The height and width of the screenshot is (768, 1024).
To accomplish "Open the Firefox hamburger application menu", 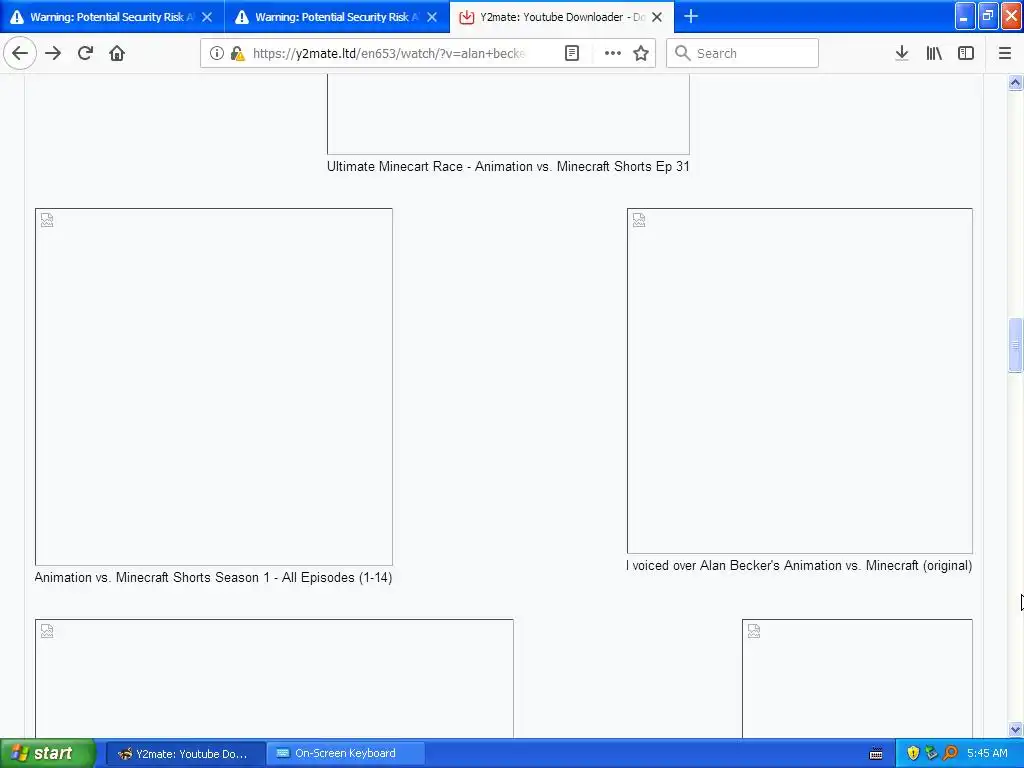I will coord(1005,53).
